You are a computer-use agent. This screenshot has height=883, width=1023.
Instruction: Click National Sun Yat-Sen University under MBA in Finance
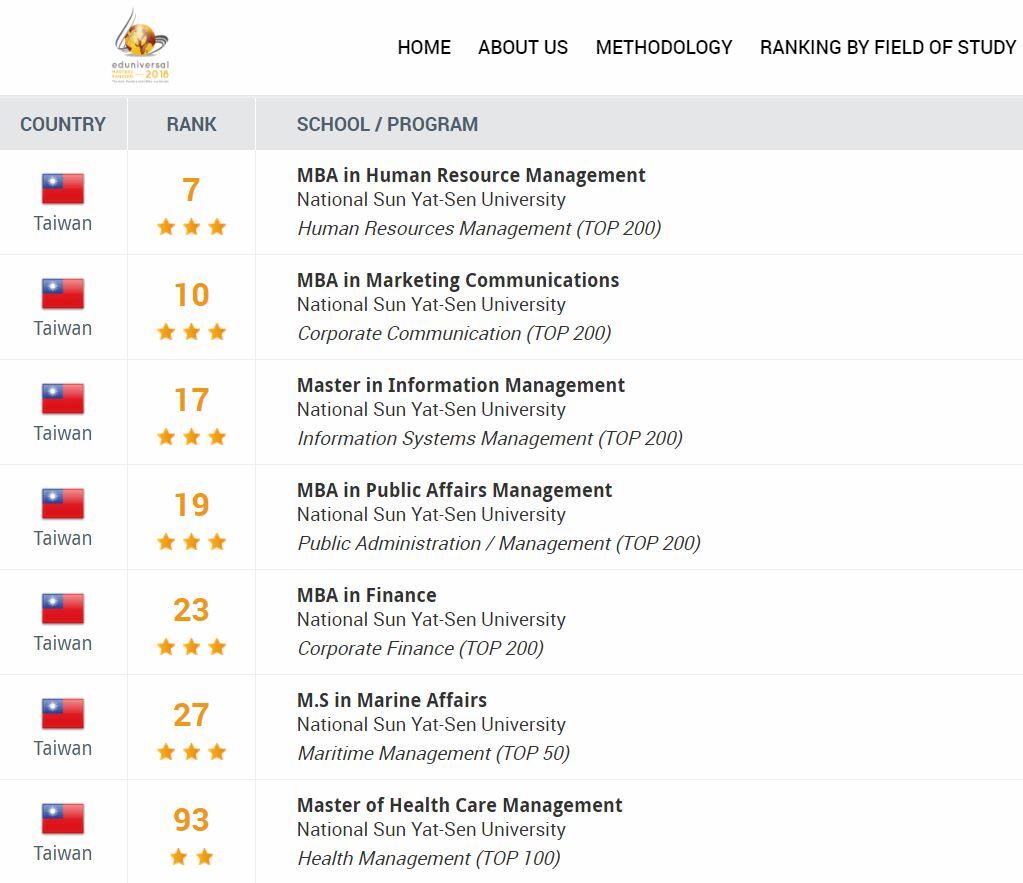(x=431, y=619)
